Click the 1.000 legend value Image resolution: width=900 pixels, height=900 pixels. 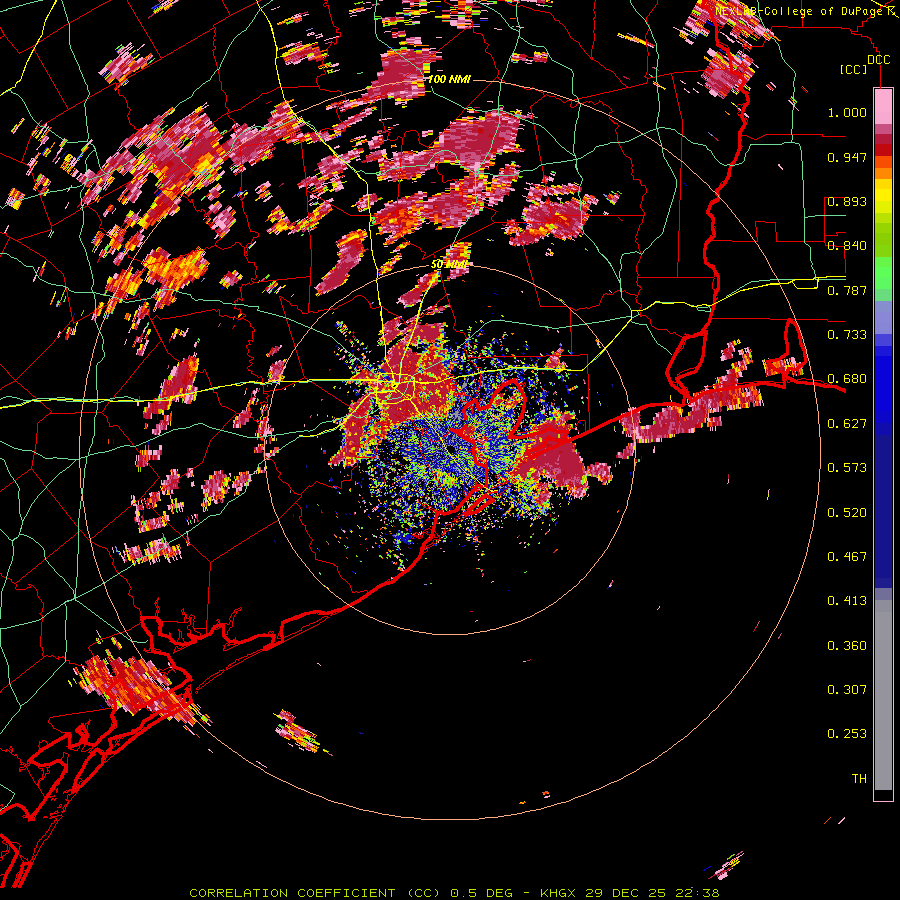[847, 112]
